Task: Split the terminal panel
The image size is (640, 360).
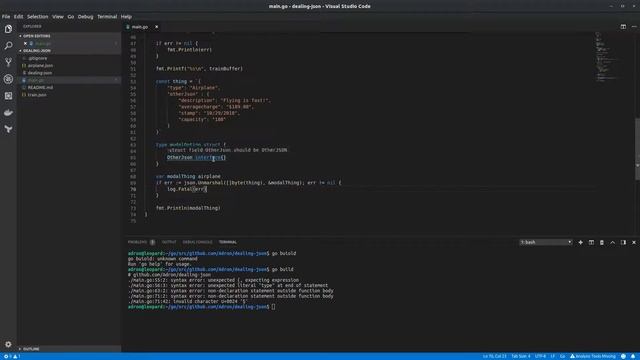Action: pyautogui.click(x=591, y=242)
